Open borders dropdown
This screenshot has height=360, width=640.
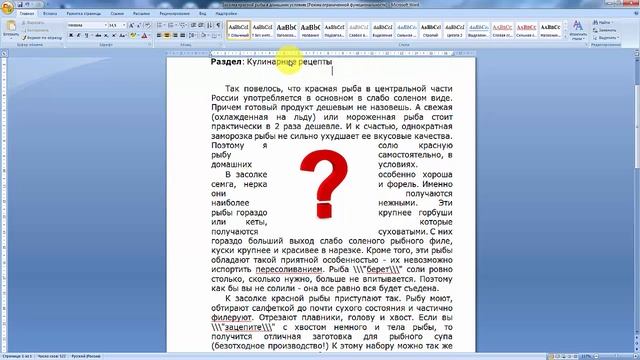[x=215, y=36]
